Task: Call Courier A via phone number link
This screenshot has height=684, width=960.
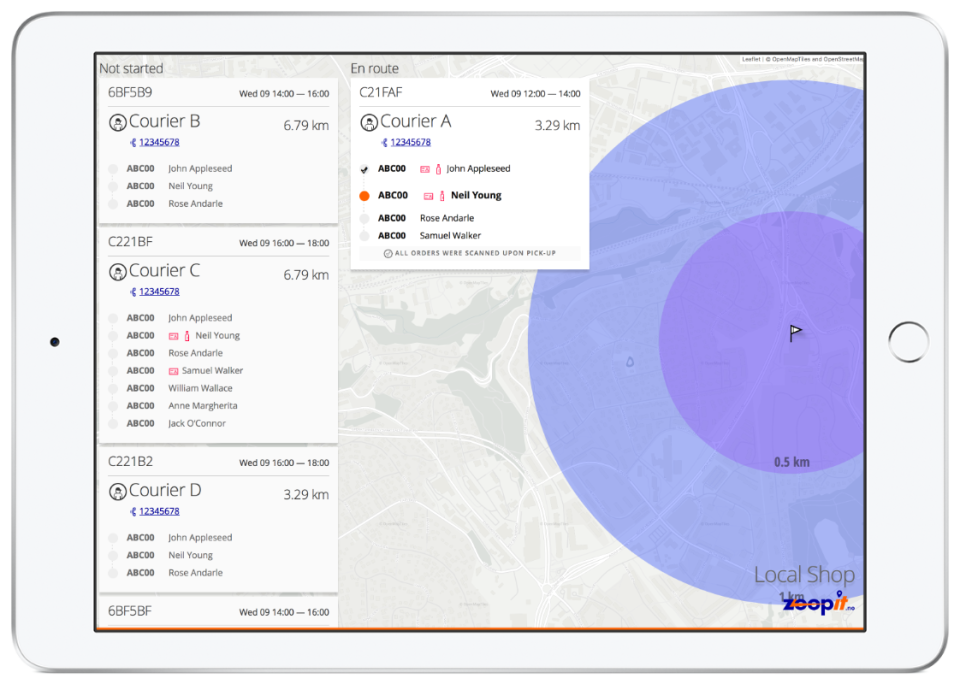Action: 410,143
